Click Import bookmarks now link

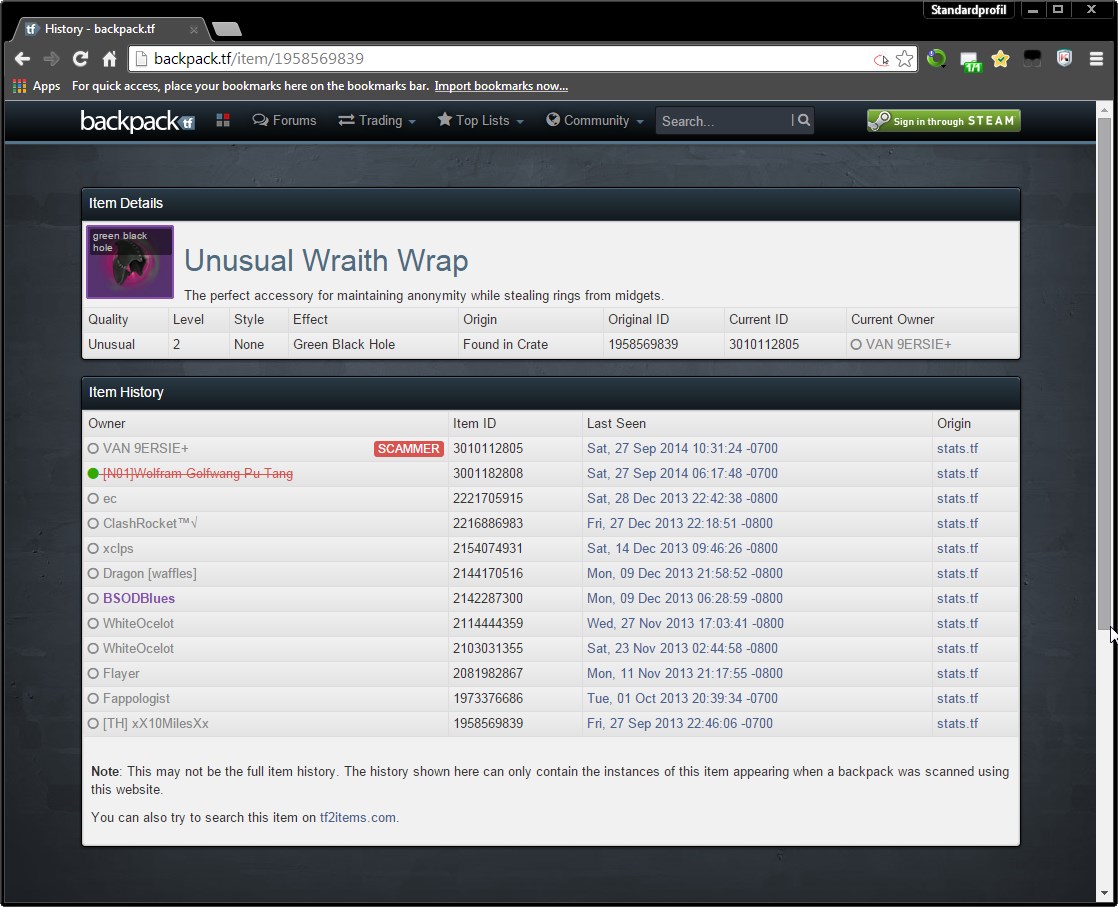pyautogui.click(x=501, y=86)
